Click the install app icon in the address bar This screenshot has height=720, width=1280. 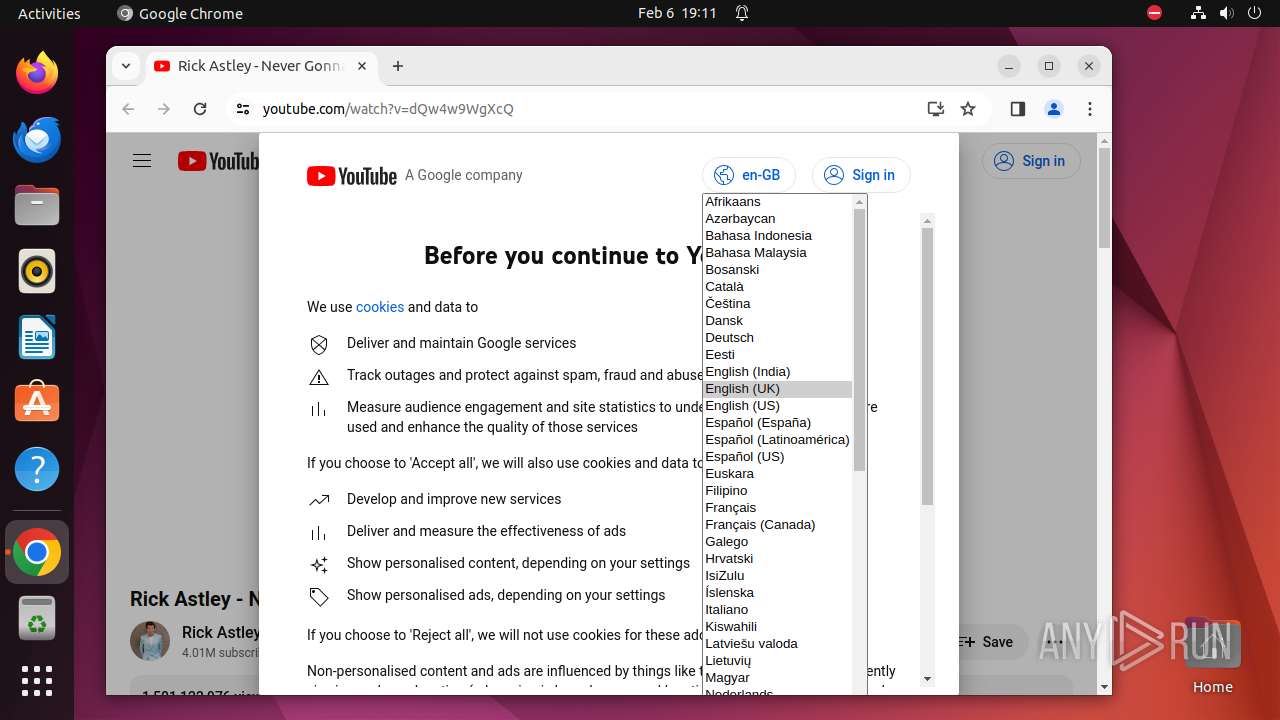(x=936, y=109)
